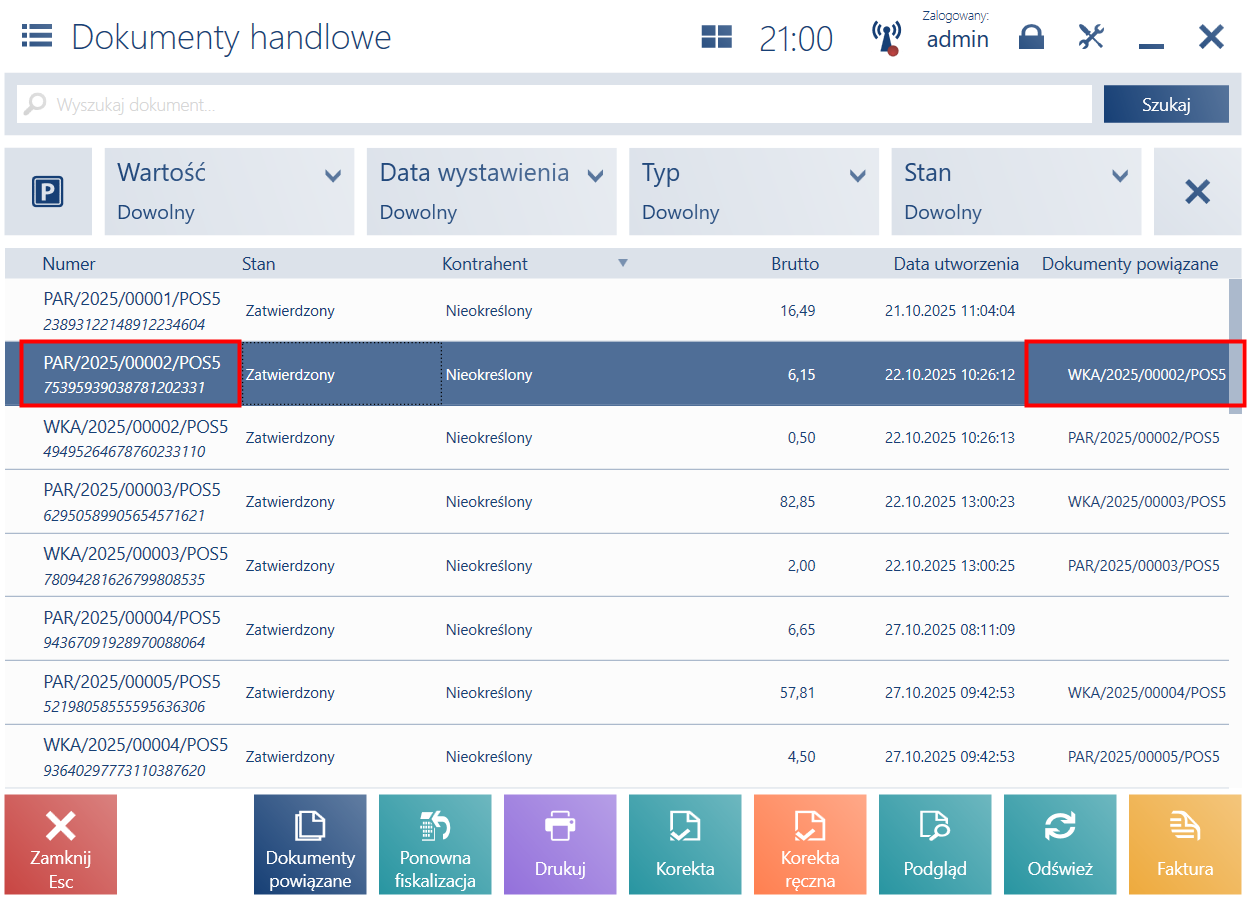Toggle the parked documents P filter
Image resolution: width=1248 pixels, height=900 pixels.
click(x=48, y=192)
